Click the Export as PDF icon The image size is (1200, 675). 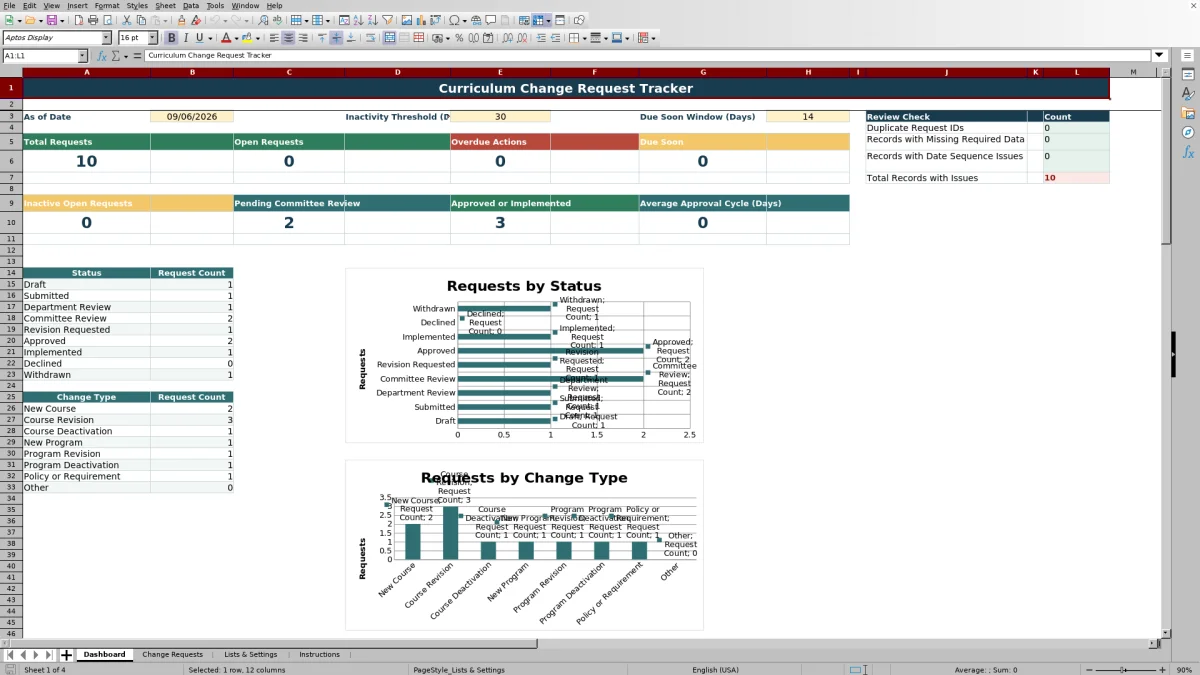pyautogui.click(x=78, y=20)
